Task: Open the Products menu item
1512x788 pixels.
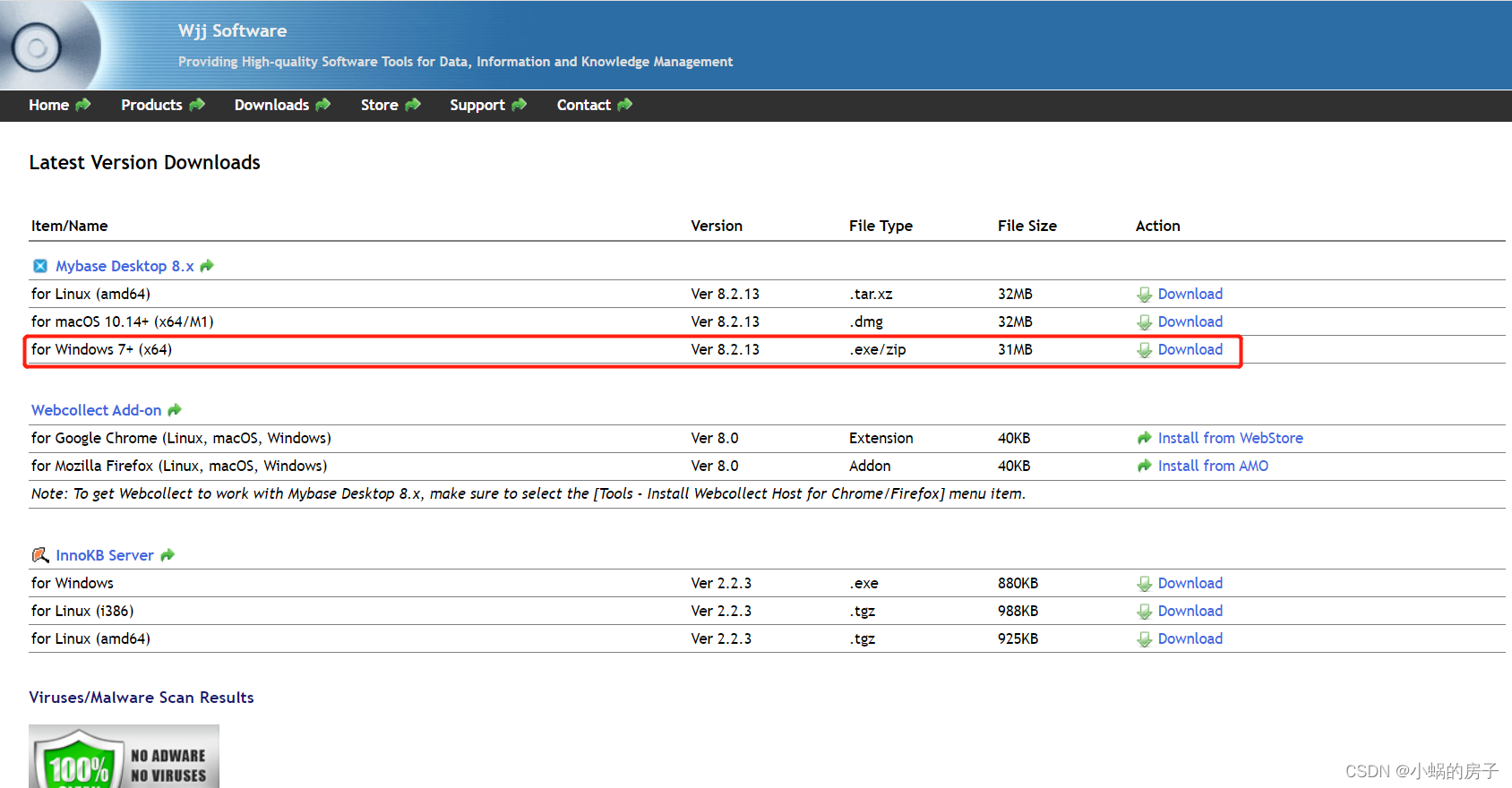Action: click(151, 105)
